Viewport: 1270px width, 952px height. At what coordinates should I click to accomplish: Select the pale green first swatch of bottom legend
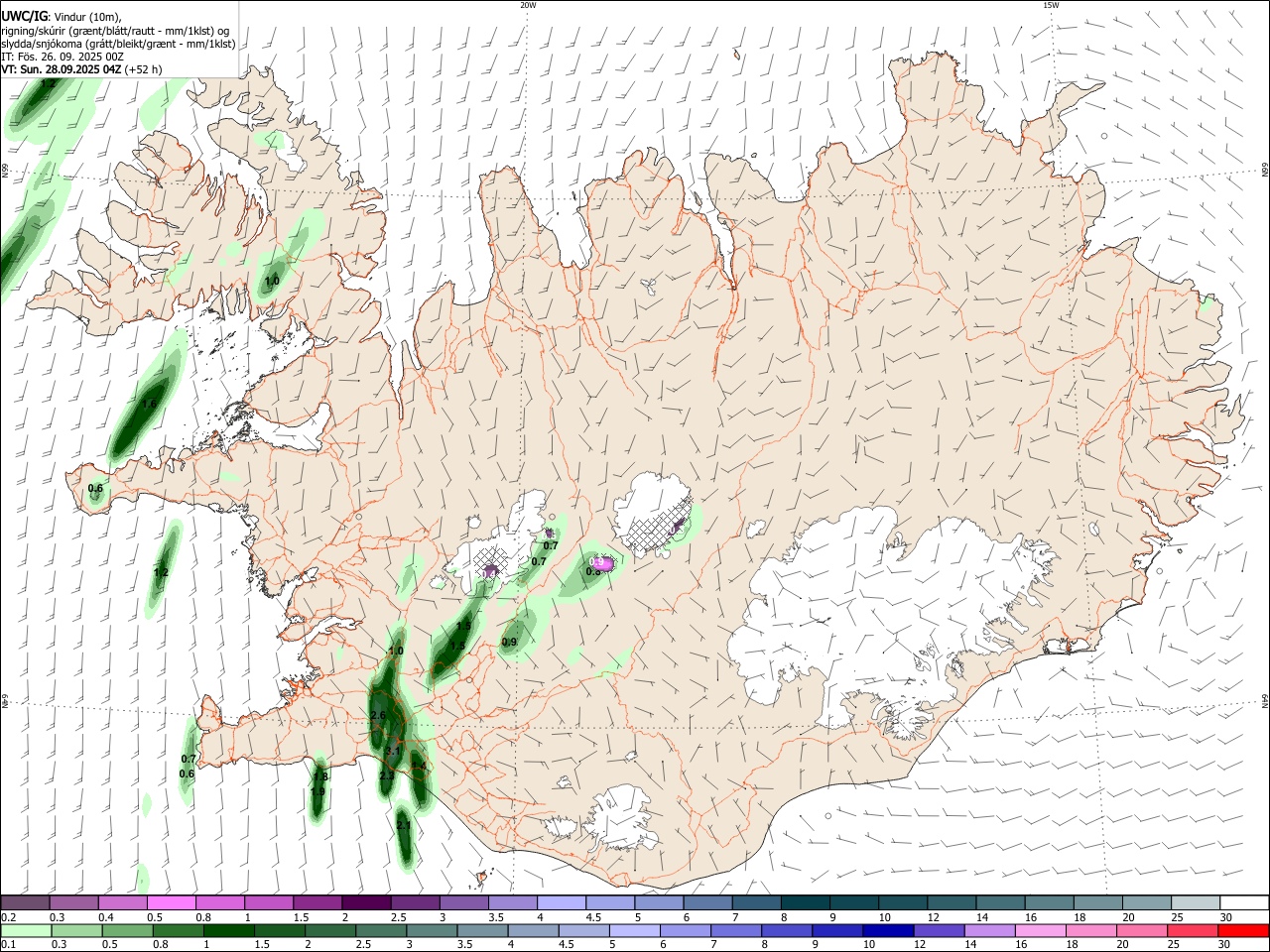pyautogui.click(x=25, y=930)
